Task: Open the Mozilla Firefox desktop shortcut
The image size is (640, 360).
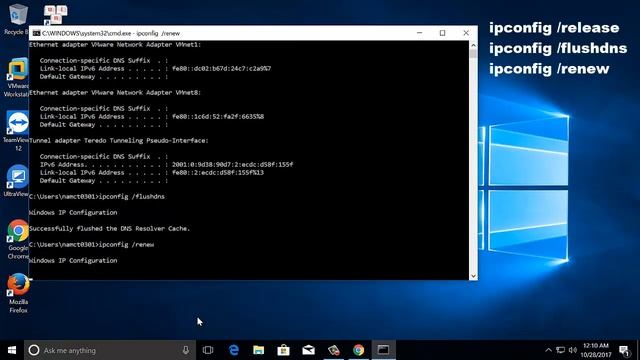Action: (18, 293)
